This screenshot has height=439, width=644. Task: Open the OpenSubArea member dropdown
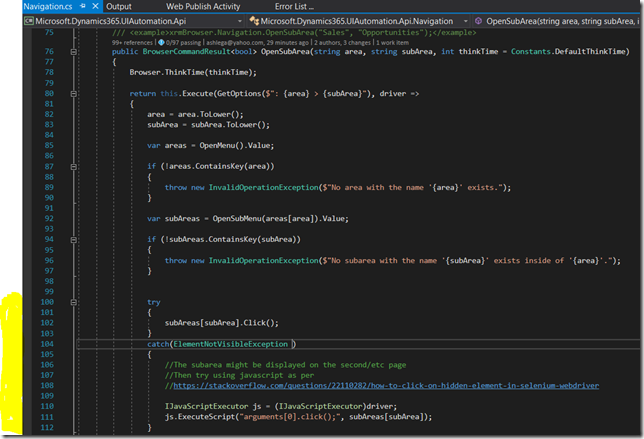(x=561, y=21)
